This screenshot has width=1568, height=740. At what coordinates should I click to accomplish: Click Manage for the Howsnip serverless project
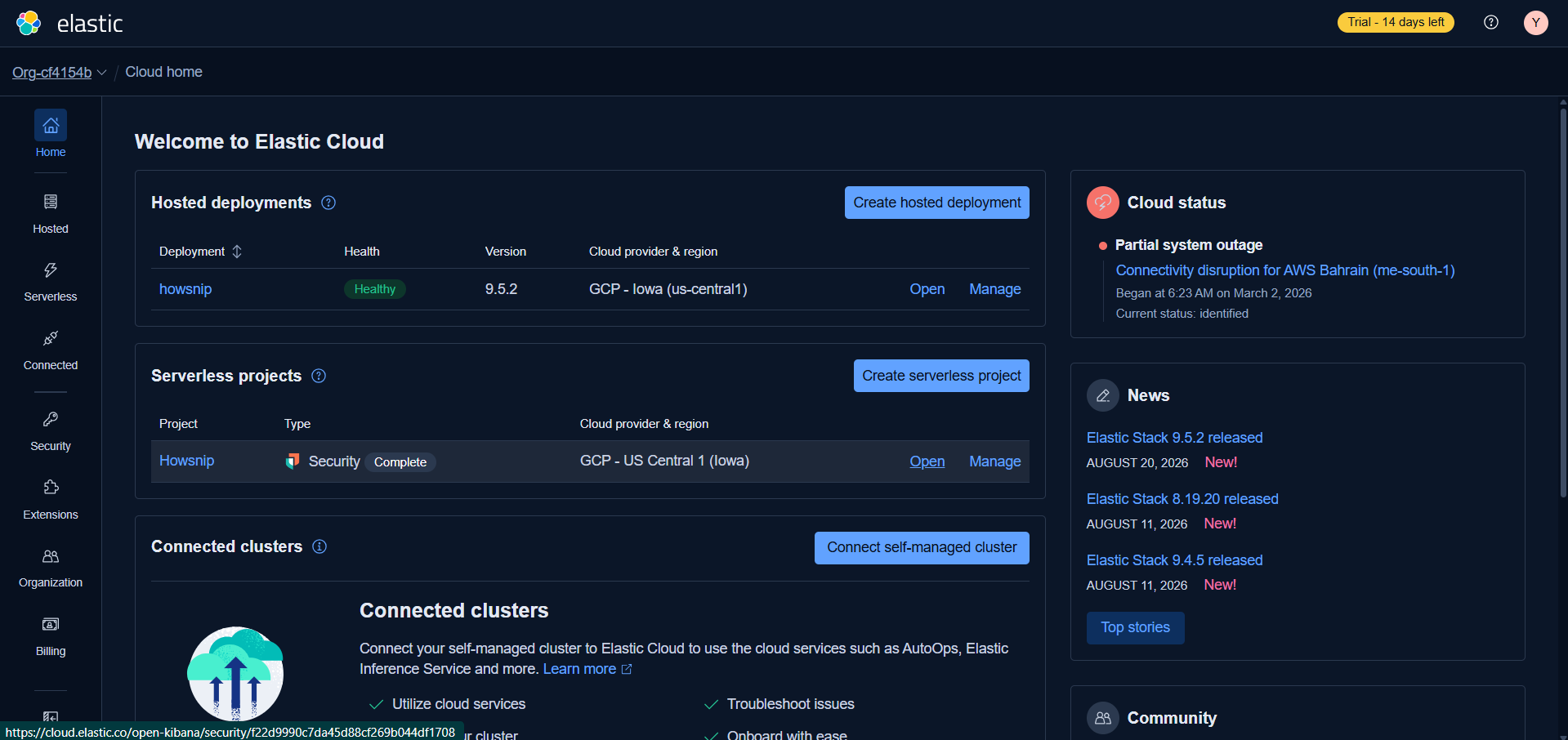995,461
